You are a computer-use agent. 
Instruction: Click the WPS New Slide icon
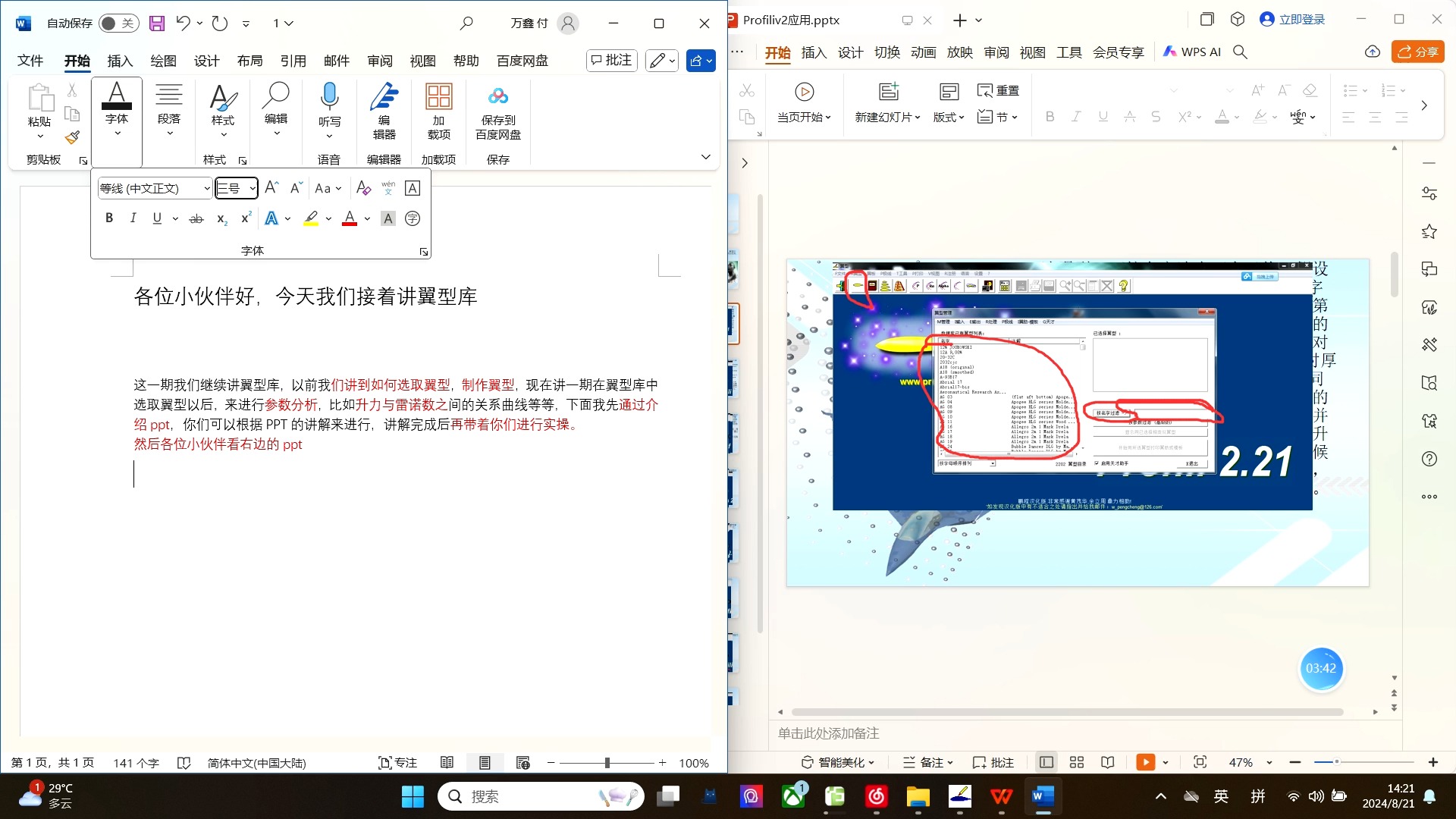pos(888,93)
